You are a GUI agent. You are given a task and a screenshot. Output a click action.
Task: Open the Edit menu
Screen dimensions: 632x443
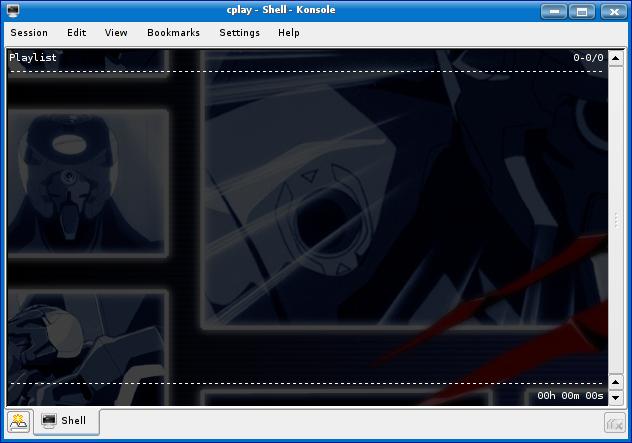point(77,32)
